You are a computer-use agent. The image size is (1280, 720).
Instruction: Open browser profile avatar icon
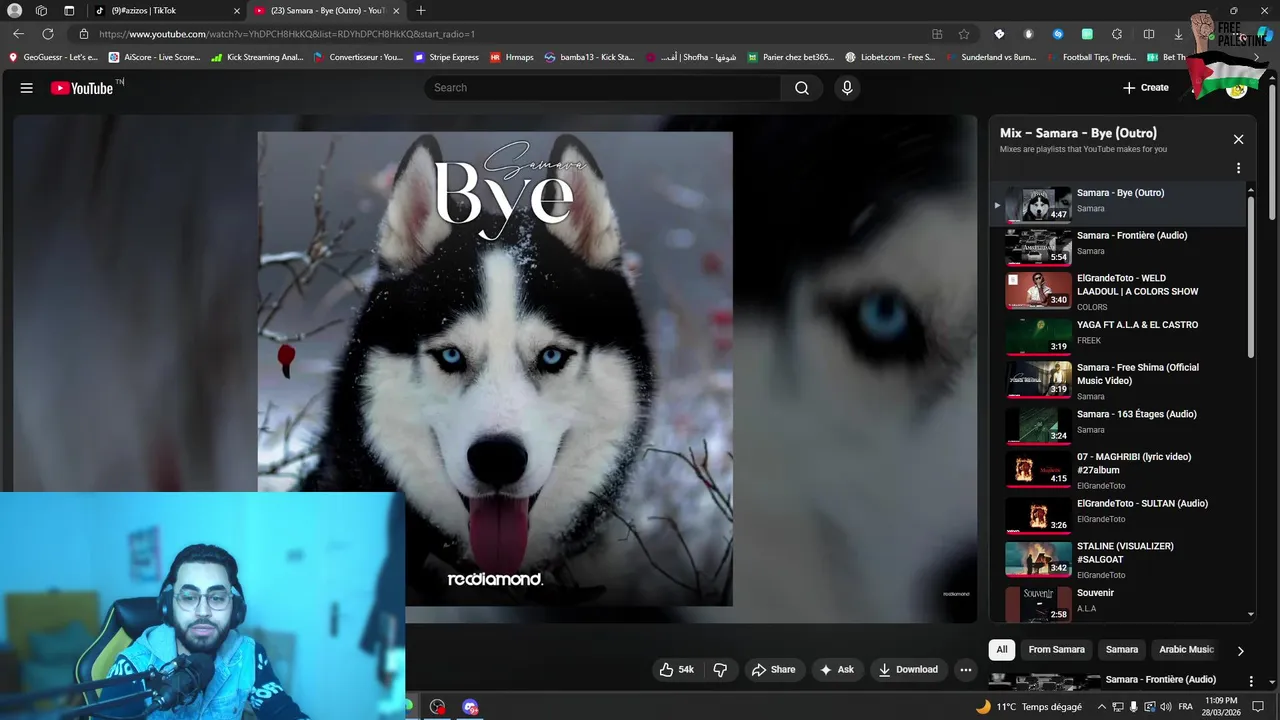pyautogui.click(x=14, y=11)
